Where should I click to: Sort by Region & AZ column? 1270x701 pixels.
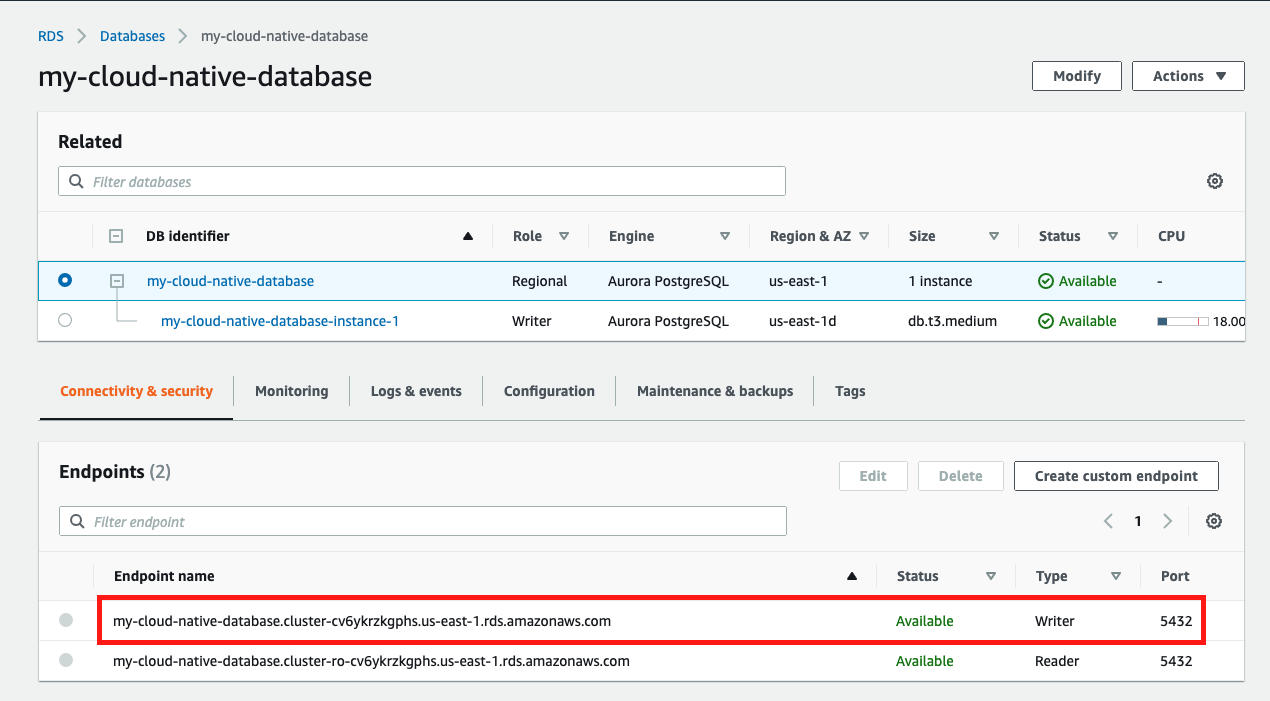[x=864, y=236]
